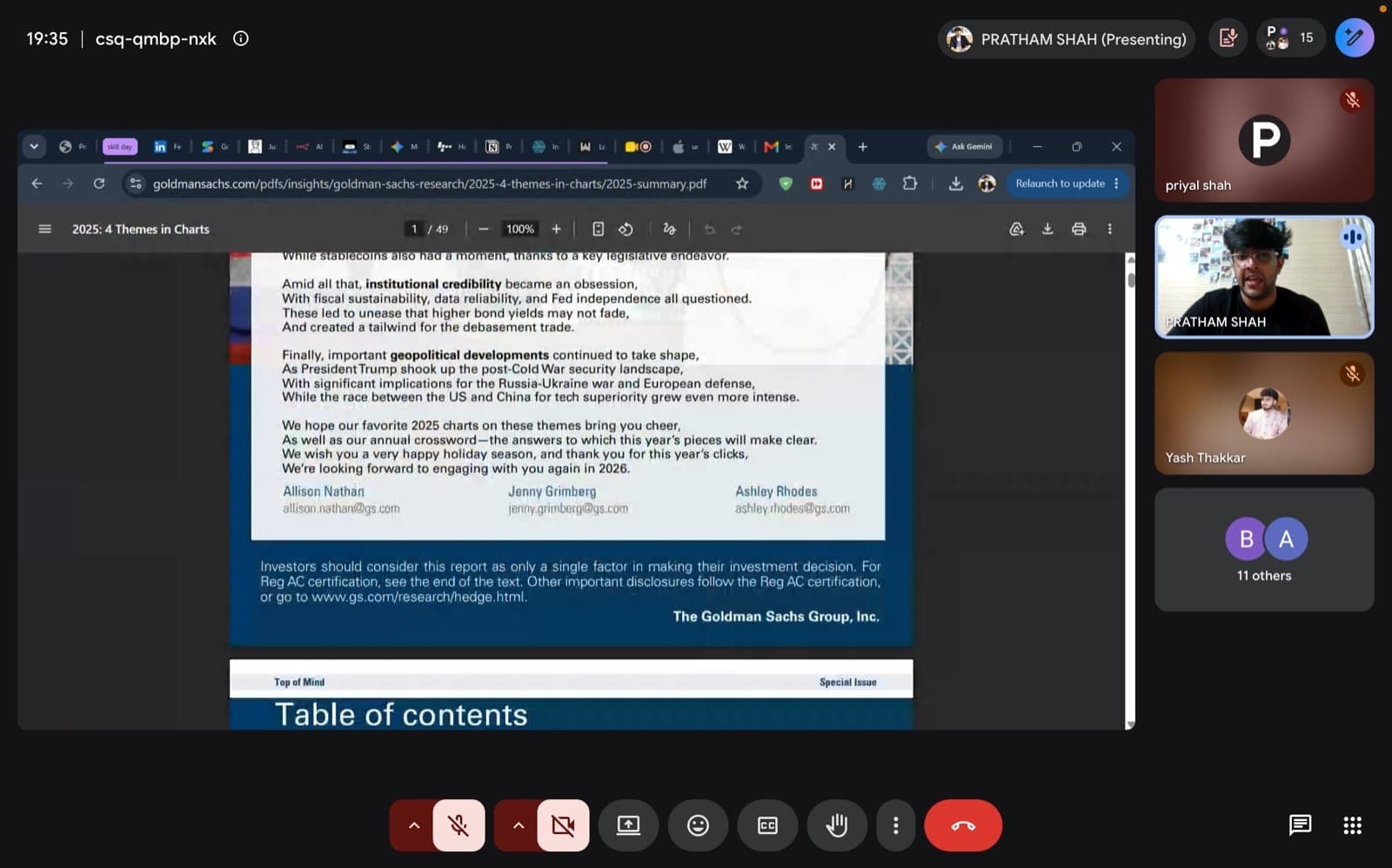Open the Chrome profile avatar
The width and height of the screenshot is (1392, 868).
click(987, 184)
